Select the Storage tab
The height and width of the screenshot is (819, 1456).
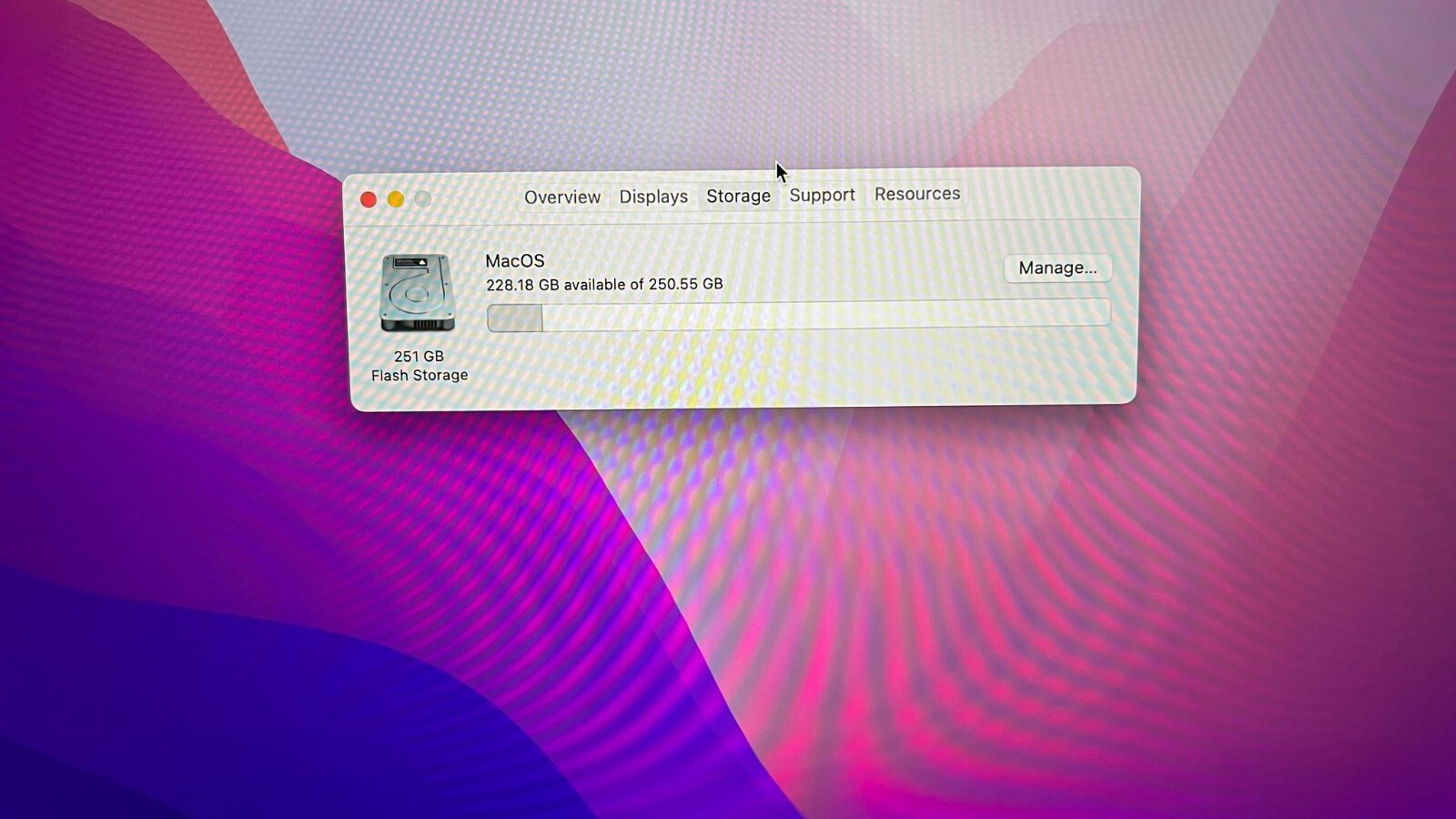click(738, 196)
